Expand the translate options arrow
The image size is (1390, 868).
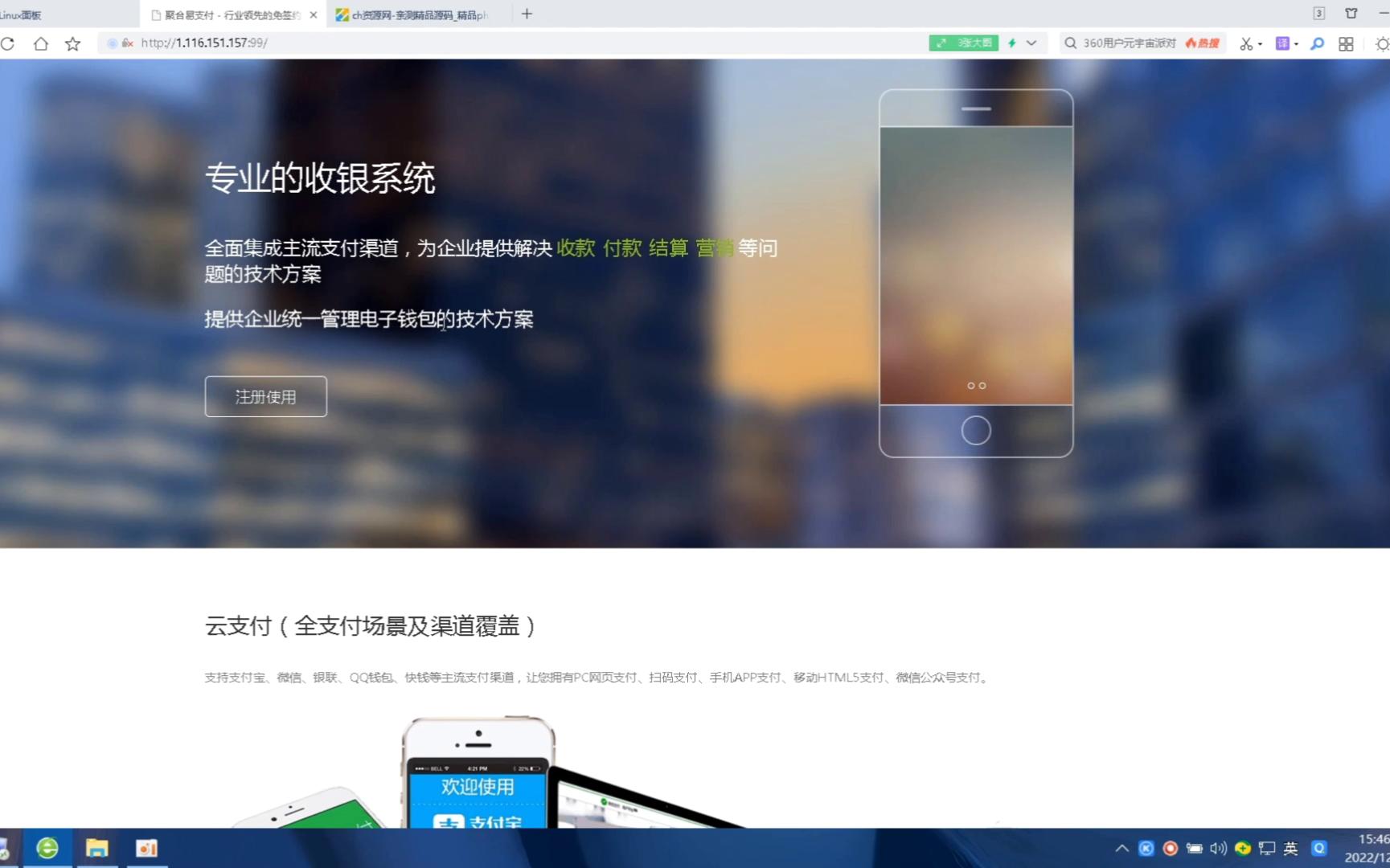point(1296,44)
